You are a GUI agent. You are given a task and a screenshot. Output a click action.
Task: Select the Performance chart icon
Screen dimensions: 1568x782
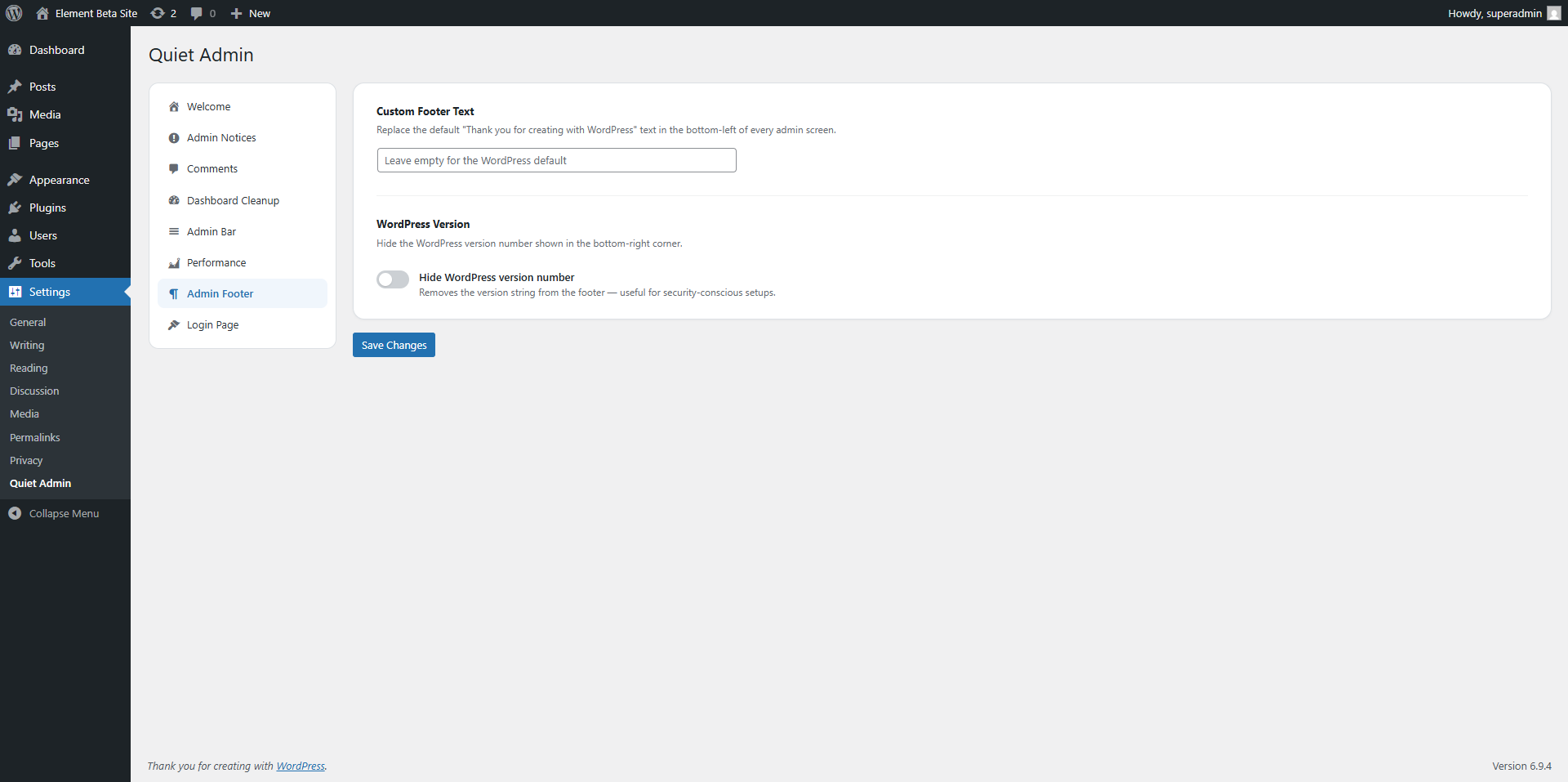173,262
